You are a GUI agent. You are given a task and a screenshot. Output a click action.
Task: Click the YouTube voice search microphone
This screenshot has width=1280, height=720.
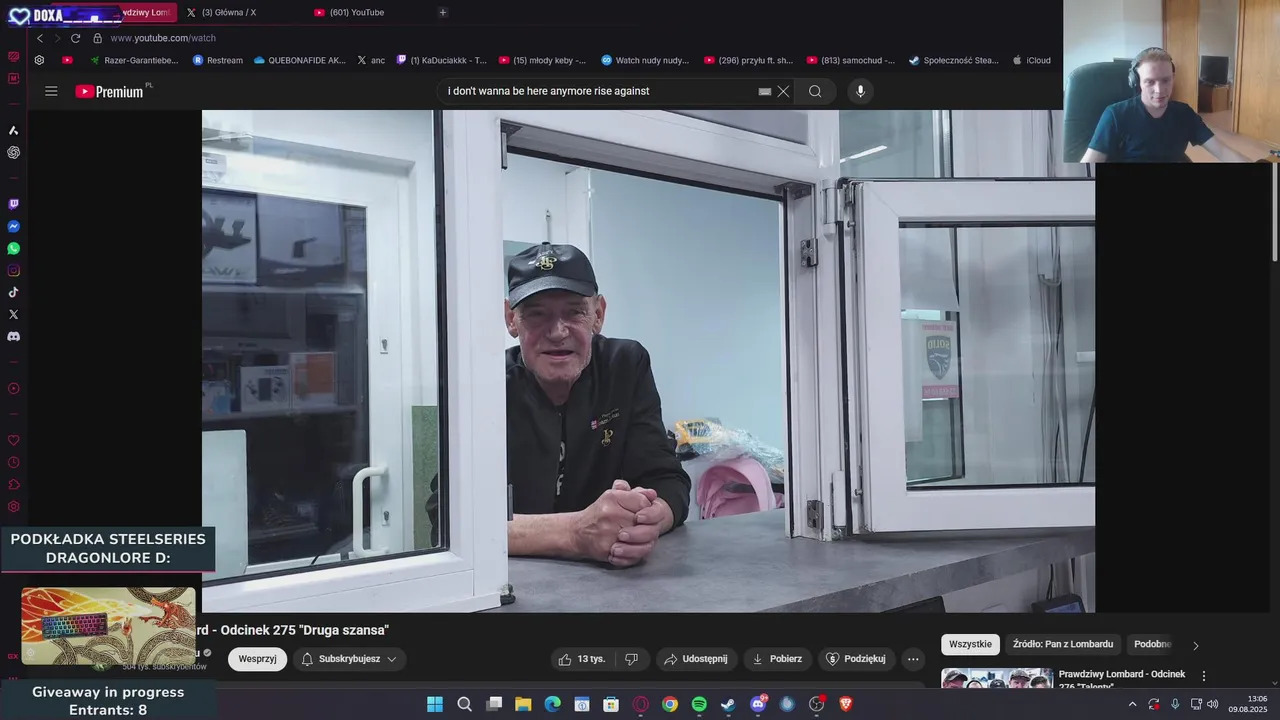(860, 91)
